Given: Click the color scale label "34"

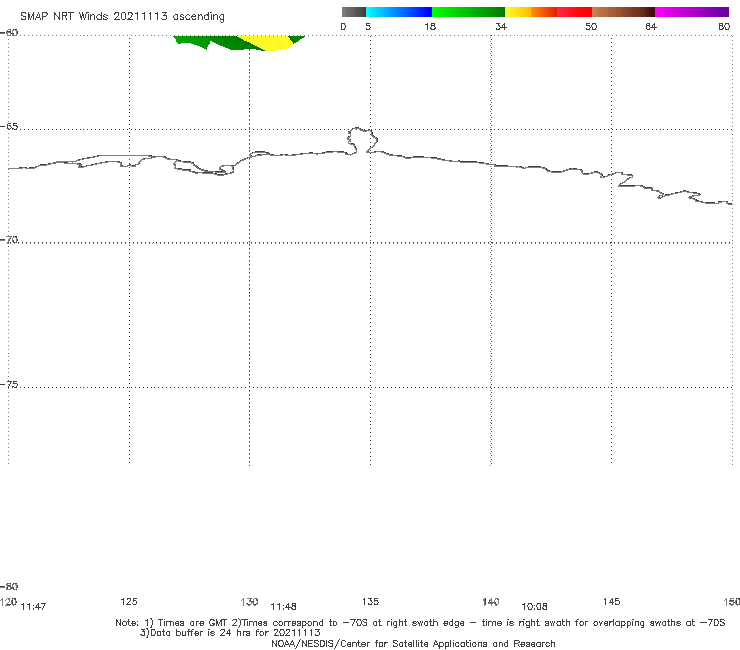Looking at the screenshot, I should (501, 27).
